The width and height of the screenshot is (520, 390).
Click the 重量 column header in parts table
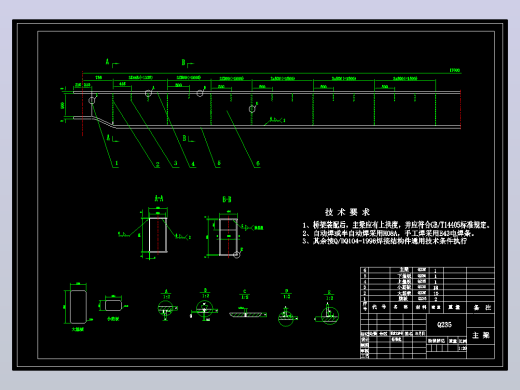(x=455, y=307)
